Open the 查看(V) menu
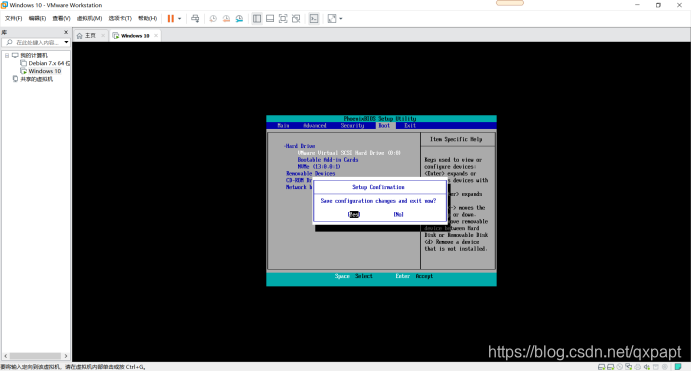692x371 pixels. pyautogui.click(x=61, y=19)
